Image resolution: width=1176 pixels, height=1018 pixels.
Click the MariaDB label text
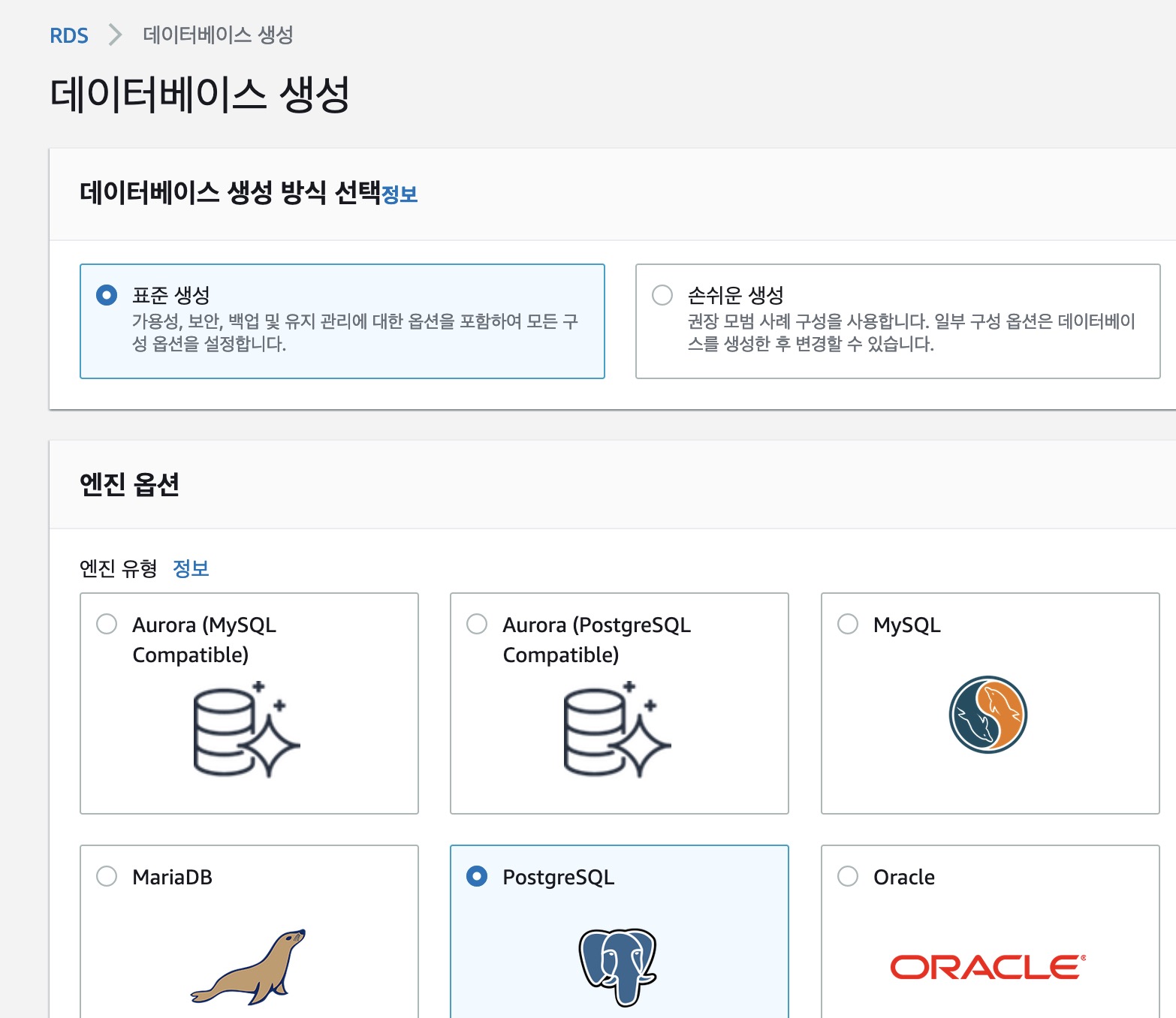172,877
